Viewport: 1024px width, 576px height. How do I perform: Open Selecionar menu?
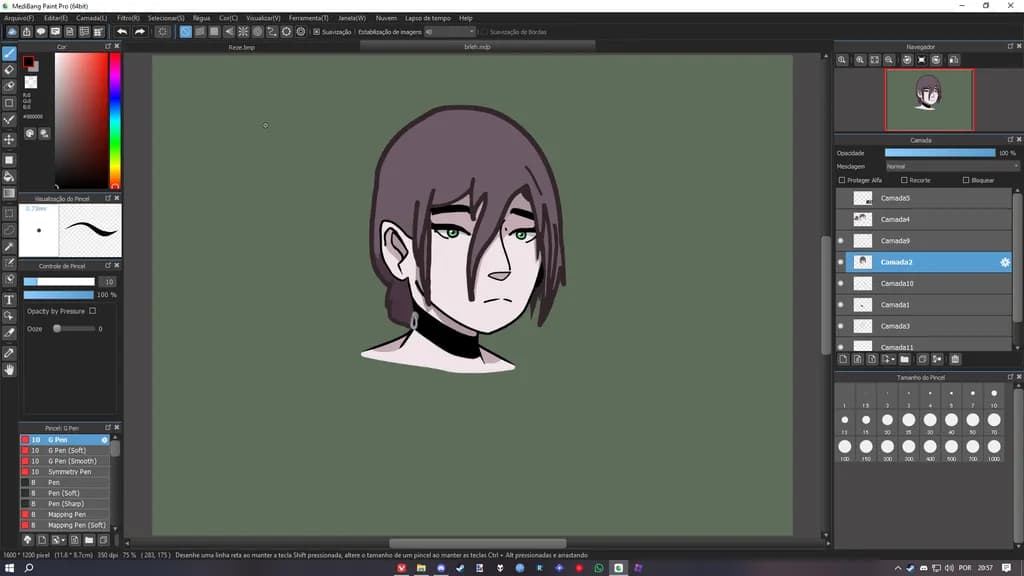click(x=166, y=18)
